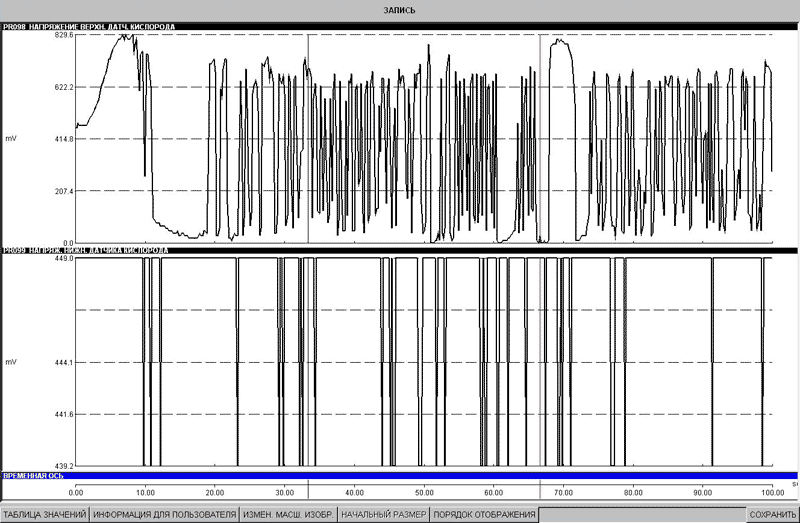Screen dimensions: 800x523
Task: Click the empty status field beside ПОРЯДОК ОТОБРАЖЕНИЯ
Action: tap(642, 514)
